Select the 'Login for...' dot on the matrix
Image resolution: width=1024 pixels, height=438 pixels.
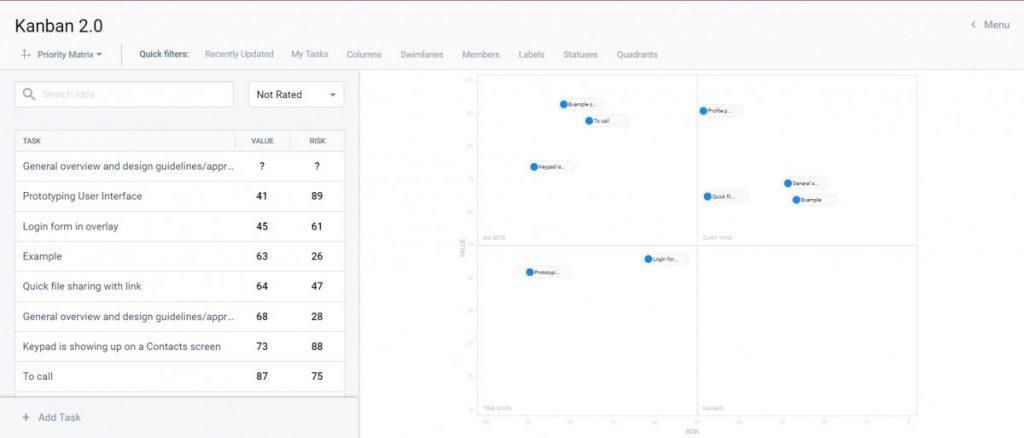point(648,259)
